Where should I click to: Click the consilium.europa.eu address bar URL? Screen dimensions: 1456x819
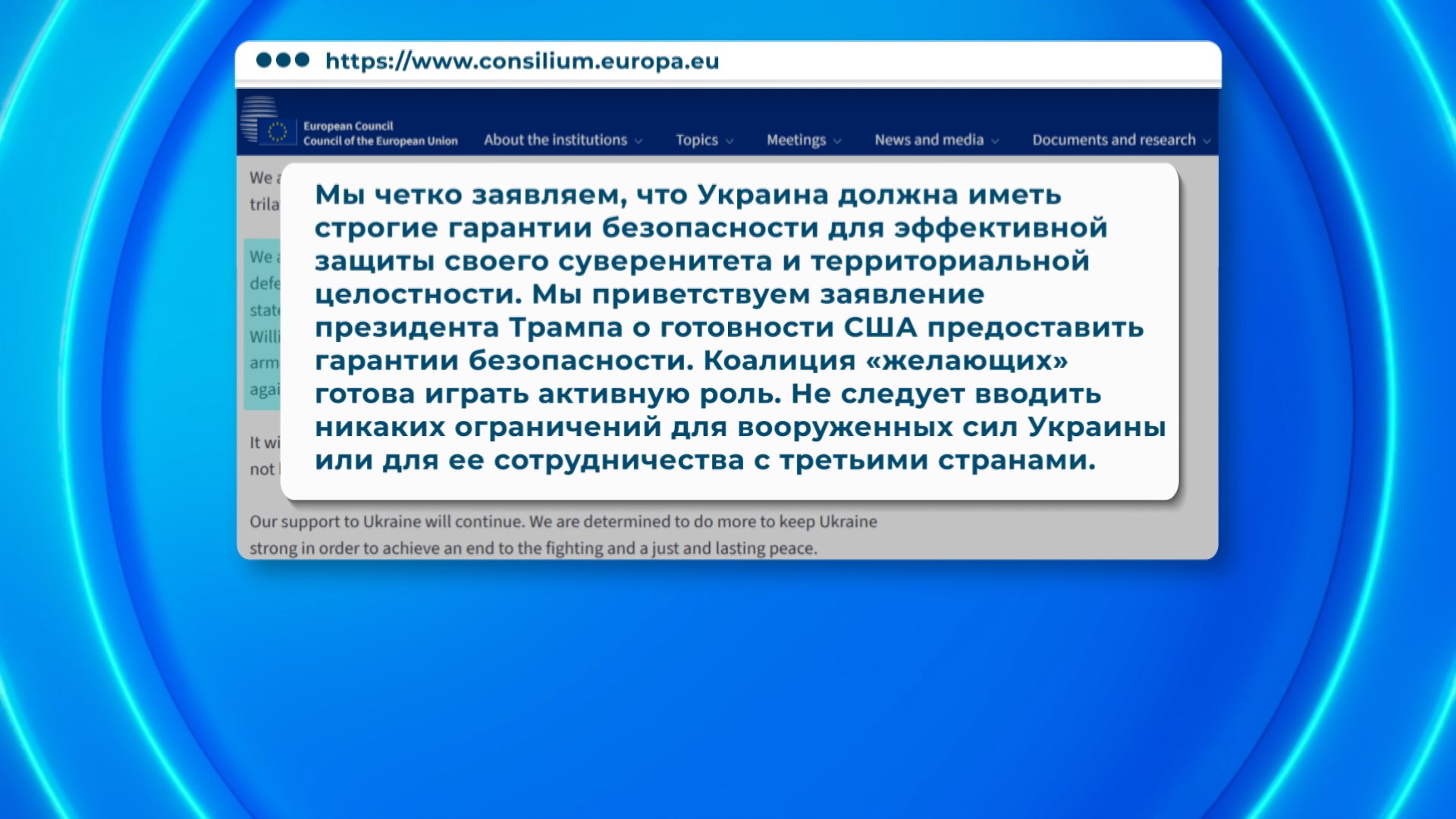pyautogui.click(x=522, y=61)
